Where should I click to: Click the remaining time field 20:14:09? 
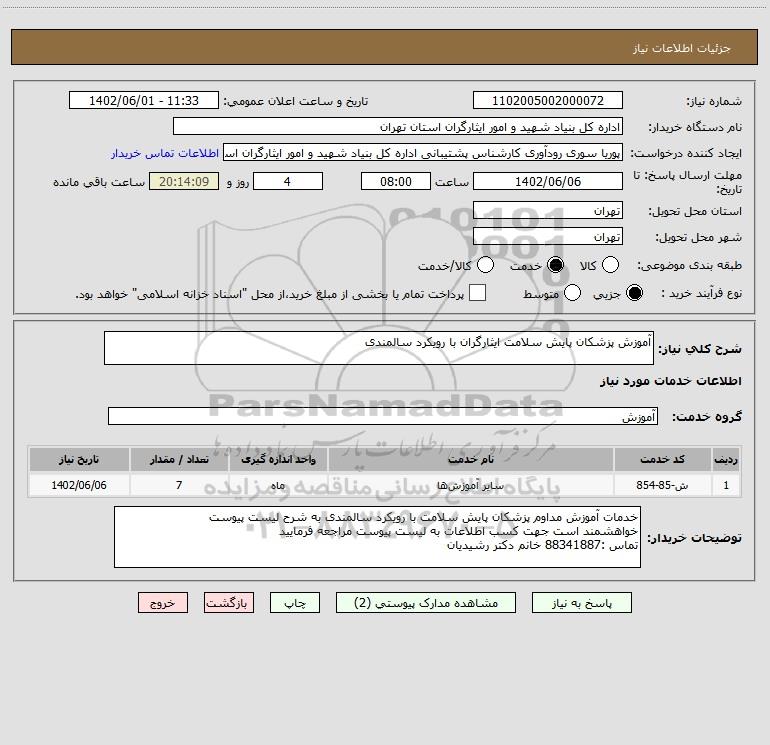(x=184, y=181)
